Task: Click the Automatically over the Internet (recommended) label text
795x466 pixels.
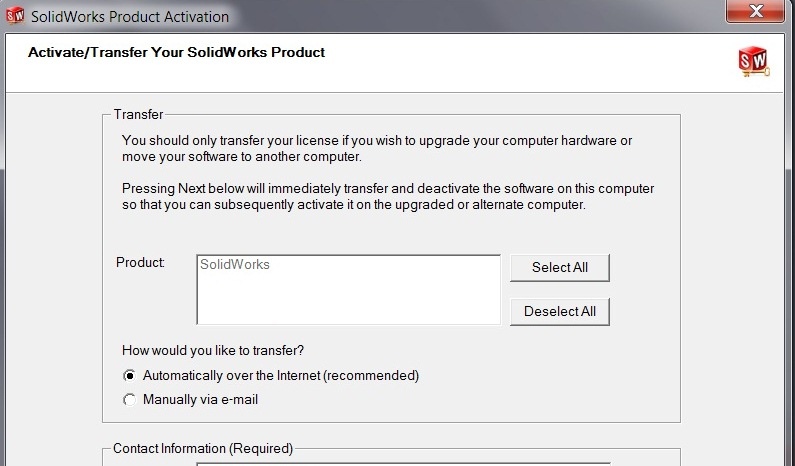Action: [x=281, y=376]
